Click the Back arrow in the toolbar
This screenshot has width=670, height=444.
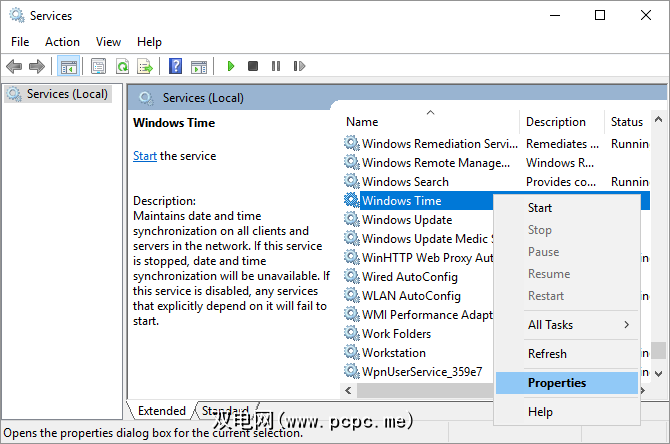(x=14, y=66)
